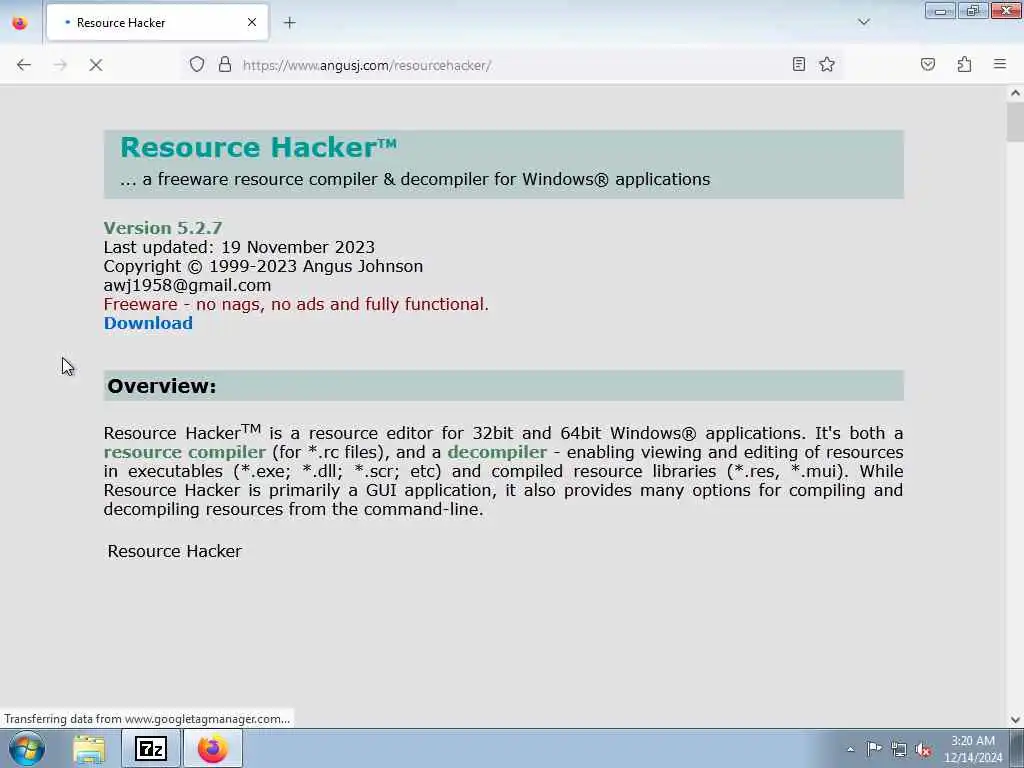Select the Resource Hacker tab
The width and height of the screenshot is (1024, 768).
(x=157, y=22)
